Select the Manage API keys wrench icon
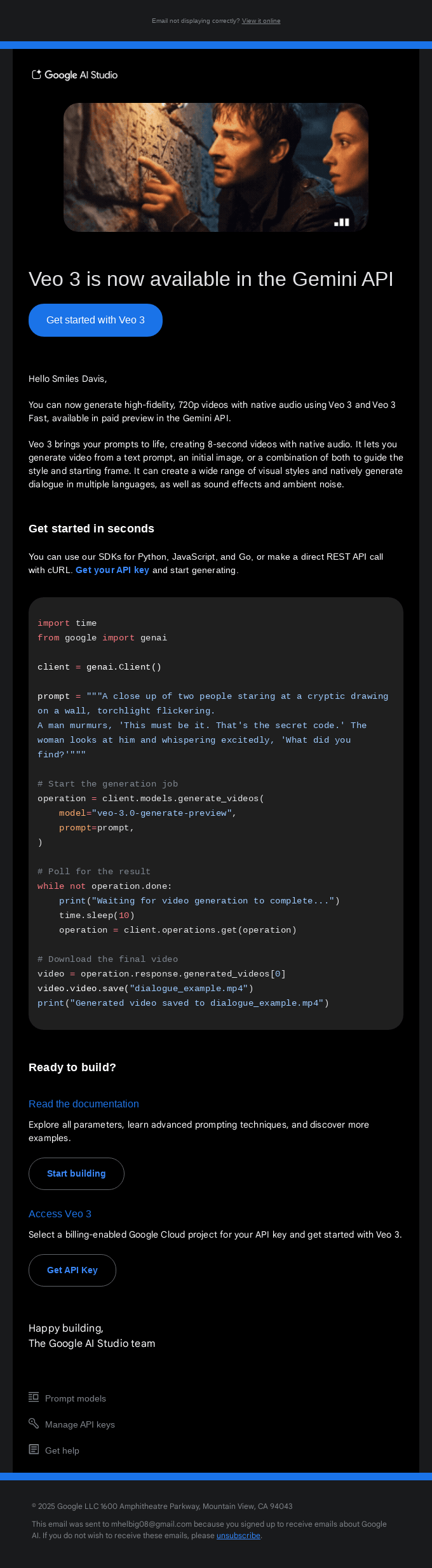 click(33, 1424)
